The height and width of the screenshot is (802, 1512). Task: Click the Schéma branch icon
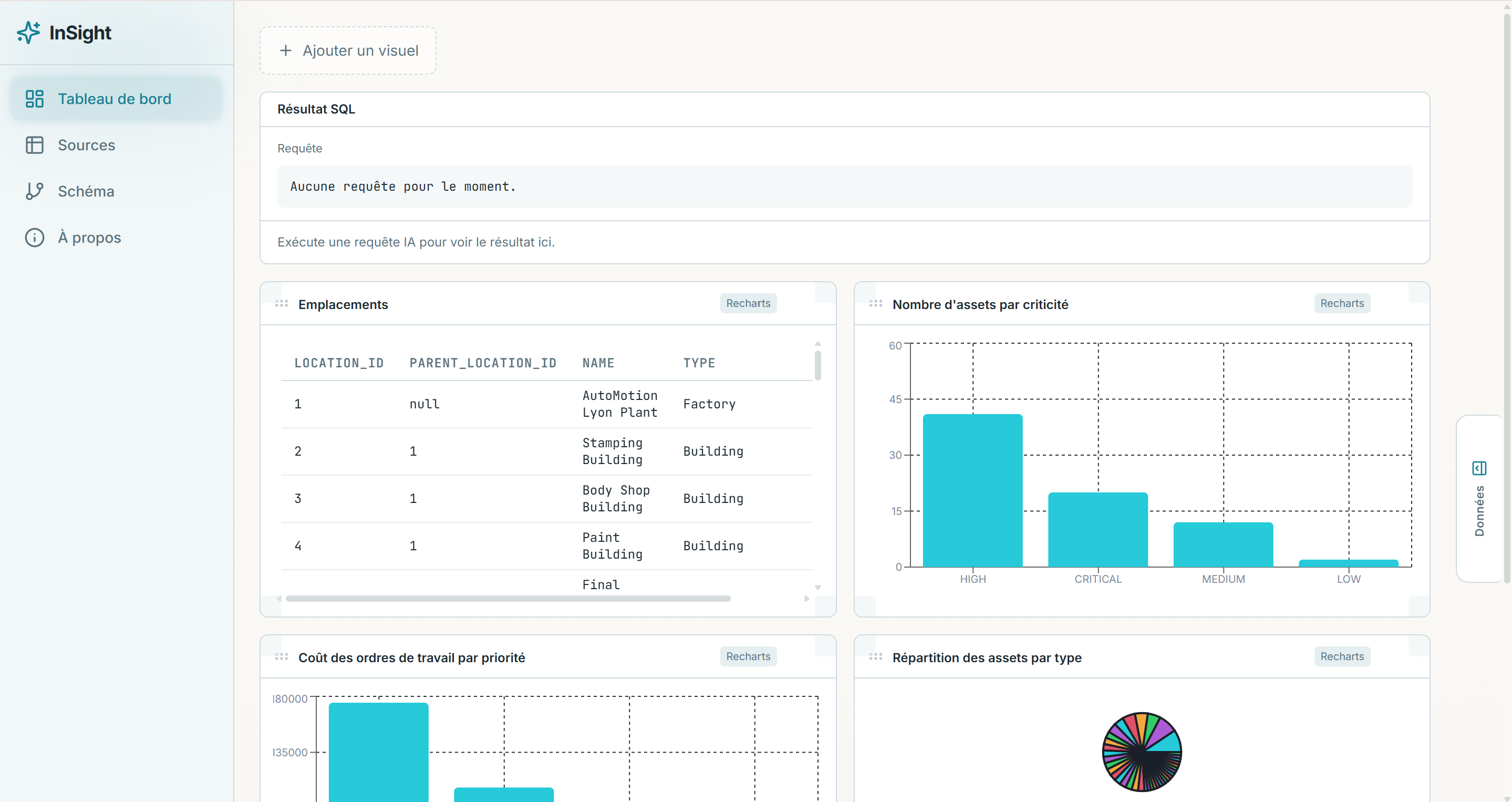[x=35, y=191]
